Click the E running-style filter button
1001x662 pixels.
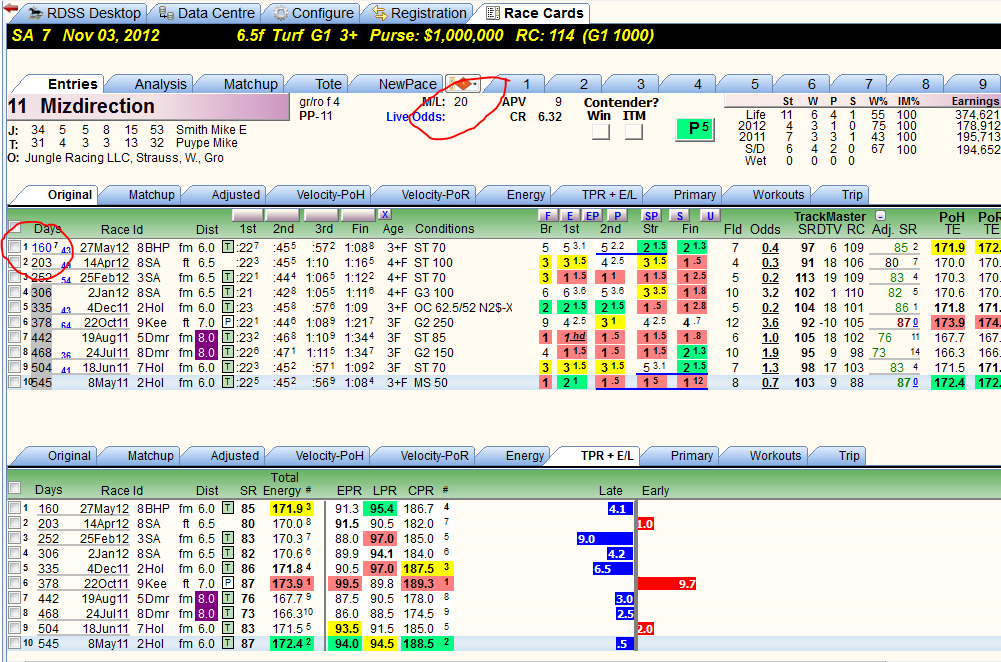point(569,216)
